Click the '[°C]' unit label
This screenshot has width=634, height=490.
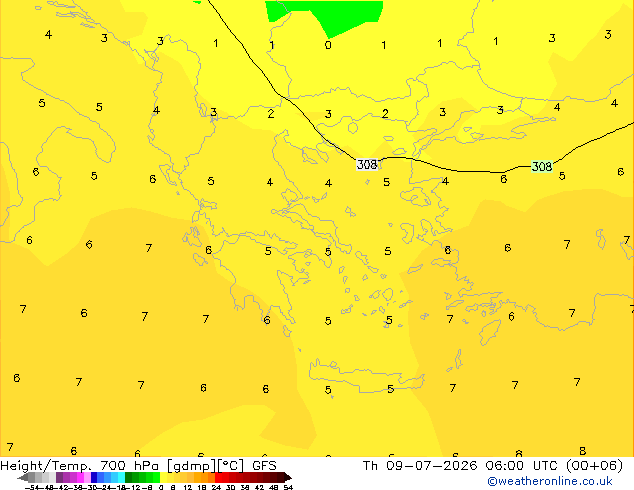231,466
